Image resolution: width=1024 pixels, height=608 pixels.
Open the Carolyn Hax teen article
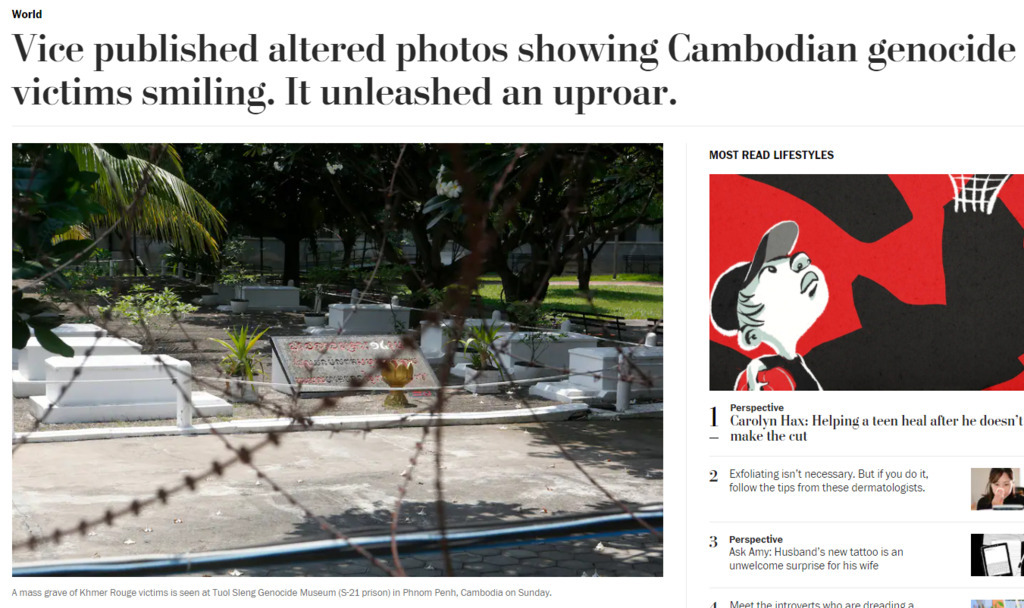click(x=876, y=428)
